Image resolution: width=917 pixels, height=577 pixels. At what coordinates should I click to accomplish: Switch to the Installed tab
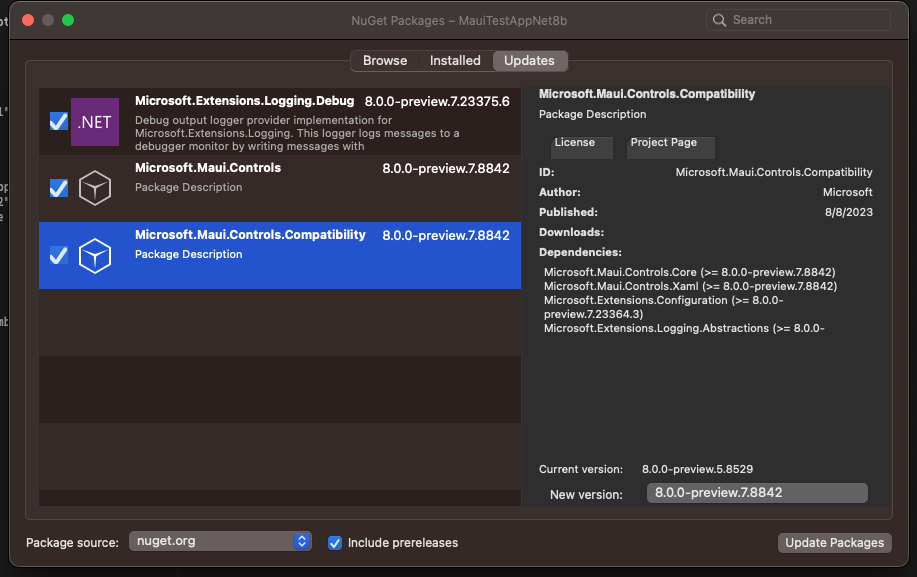pyautogui.click(x=455, y=60)
